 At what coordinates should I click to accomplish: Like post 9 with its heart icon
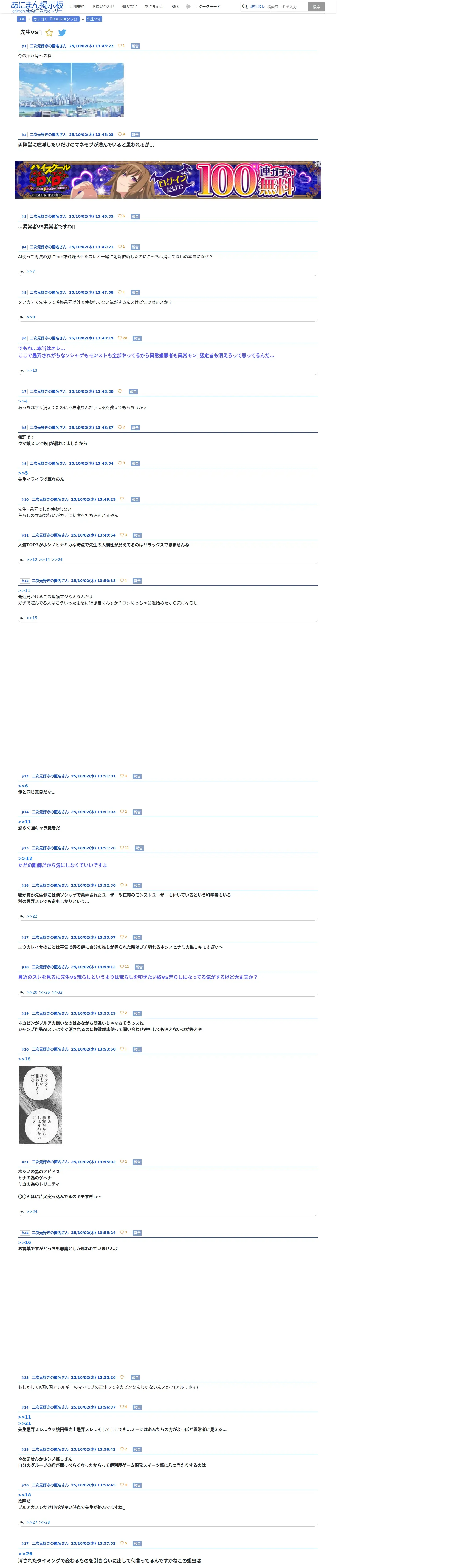[120, 463]
